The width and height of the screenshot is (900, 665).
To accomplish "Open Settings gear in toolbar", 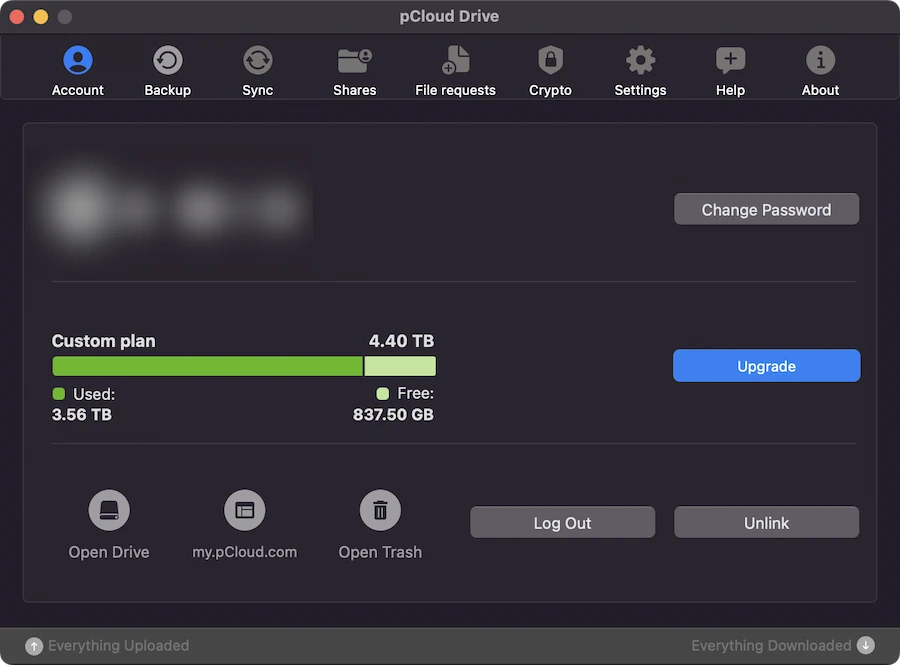I will tap(641, 60).
